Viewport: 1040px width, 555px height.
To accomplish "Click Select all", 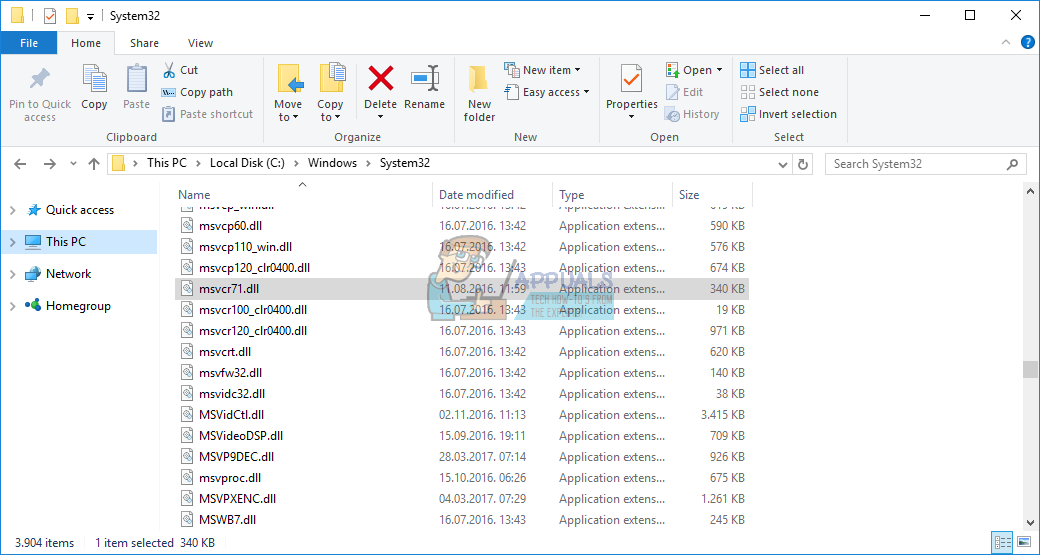I will (x=772, y=70).
